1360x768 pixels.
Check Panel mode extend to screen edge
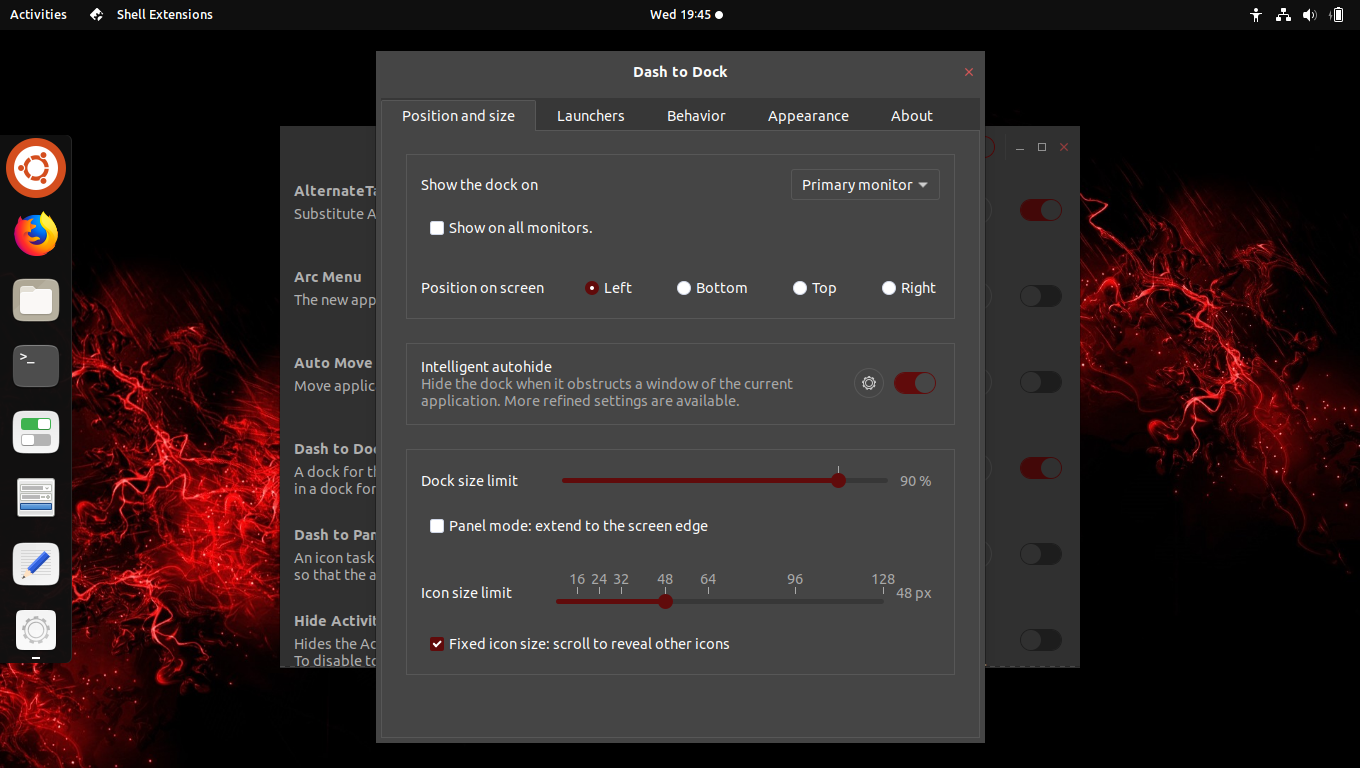click(x=437, y=526)
